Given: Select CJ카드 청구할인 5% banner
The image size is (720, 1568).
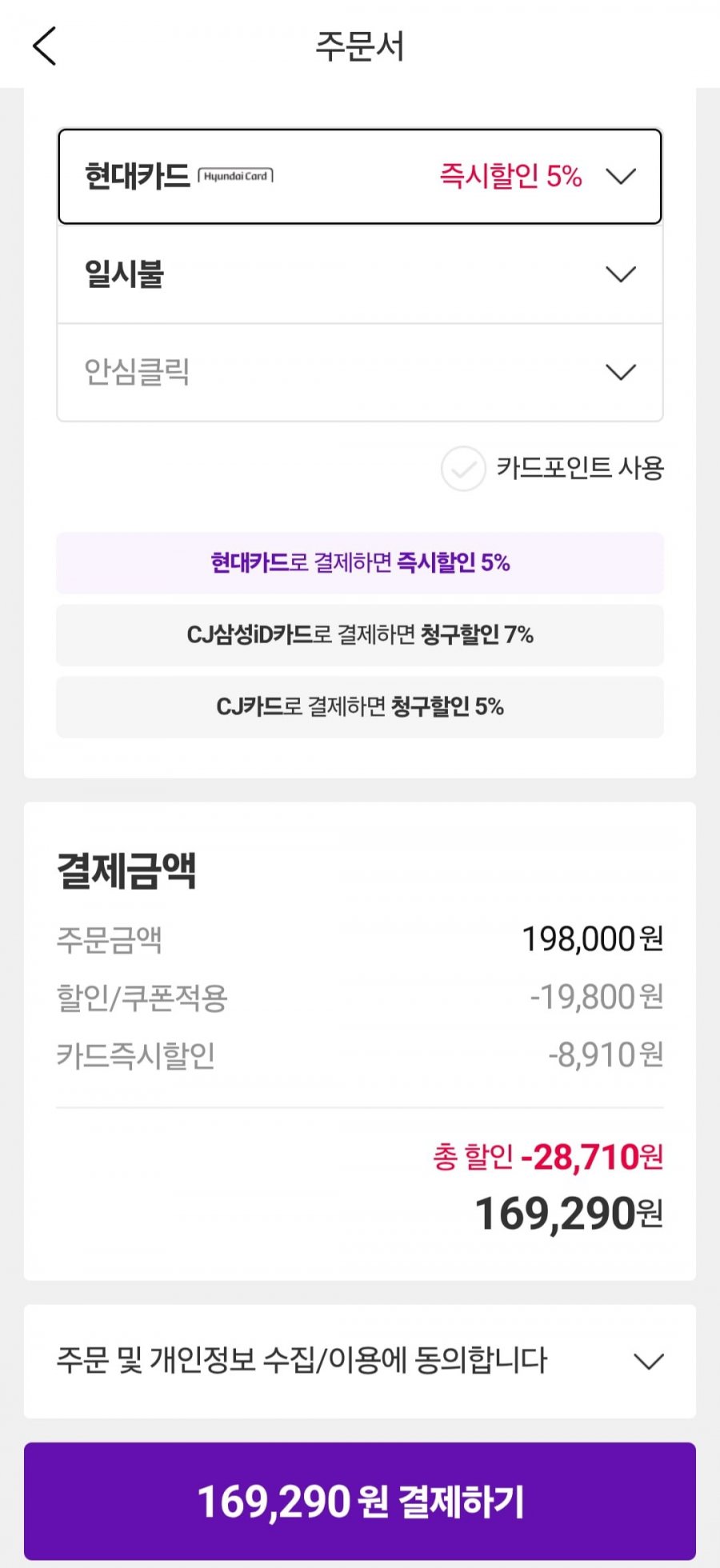Looking at the screenshot, I should point(360,707).
